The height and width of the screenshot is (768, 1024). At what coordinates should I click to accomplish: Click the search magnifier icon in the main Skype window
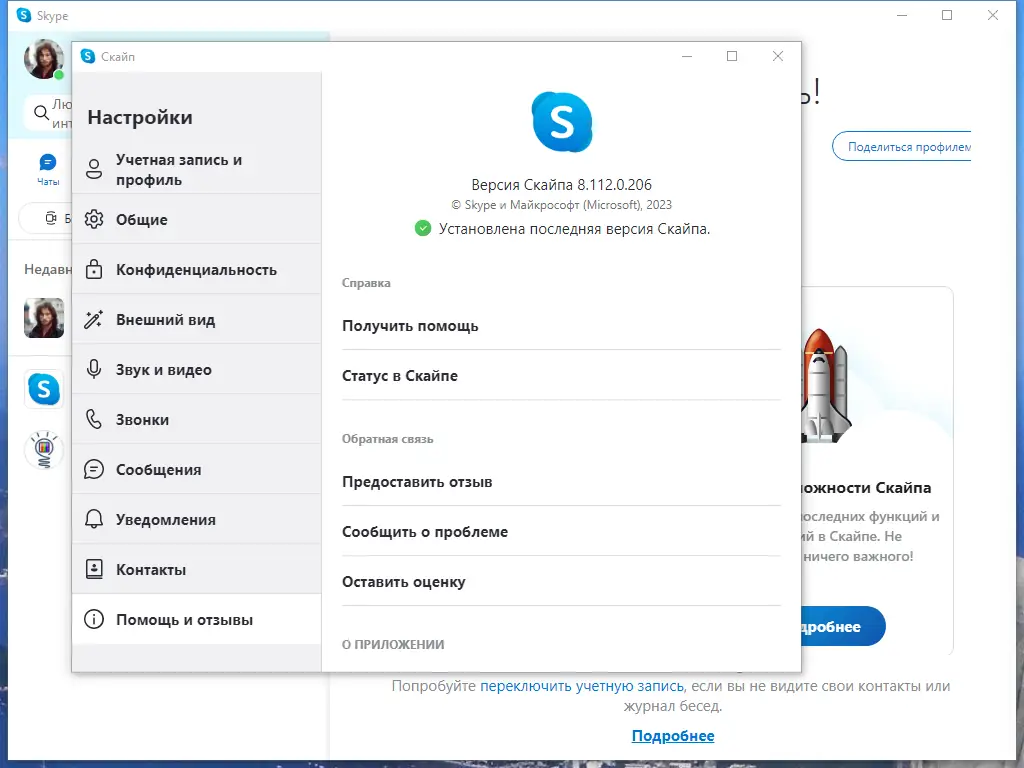[42, 113]
